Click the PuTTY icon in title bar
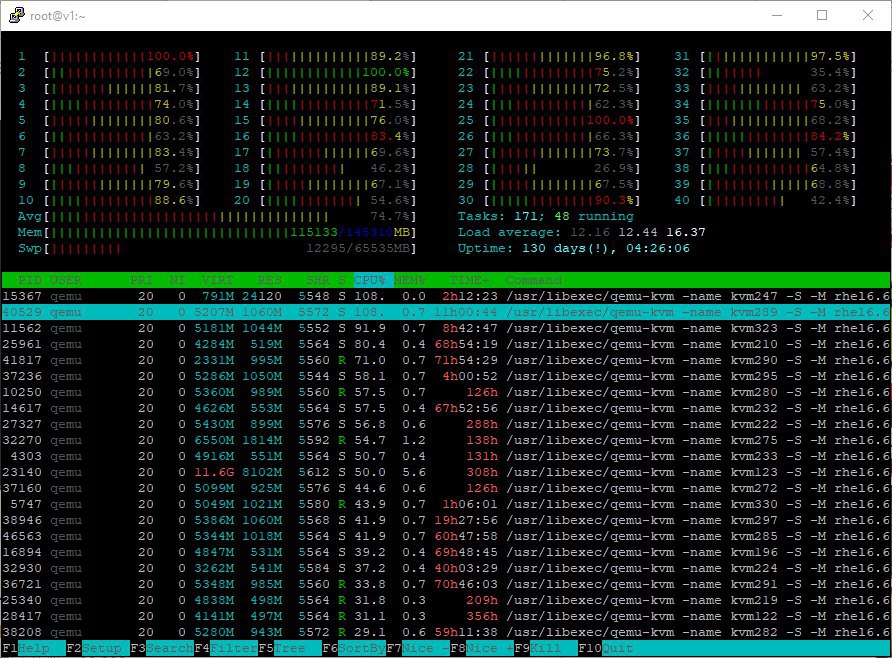The image size is (892, 658). pos(16,15)
